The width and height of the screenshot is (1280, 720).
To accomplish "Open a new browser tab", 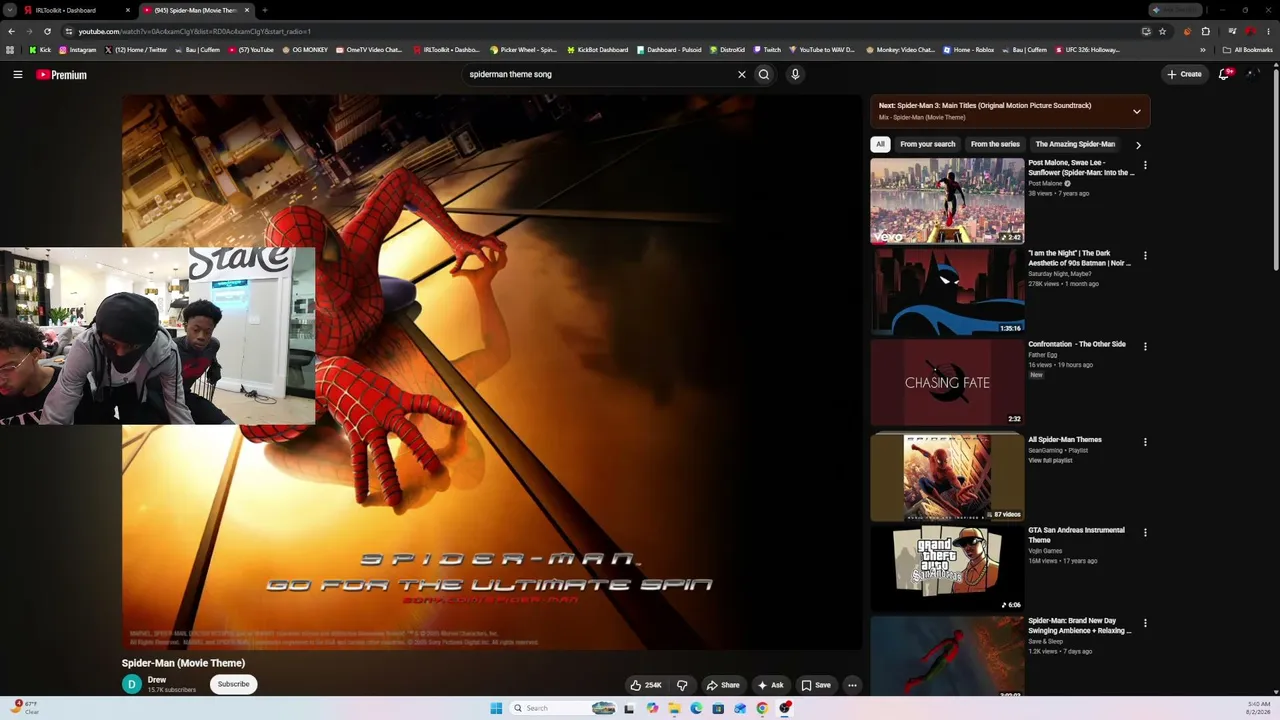I will [264, 10].
